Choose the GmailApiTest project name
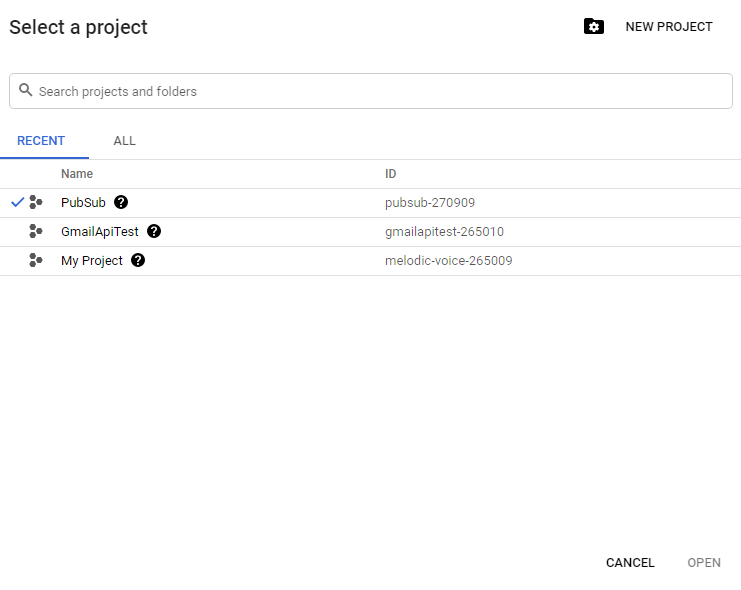 pyautogui.click(x=100, y=231)
